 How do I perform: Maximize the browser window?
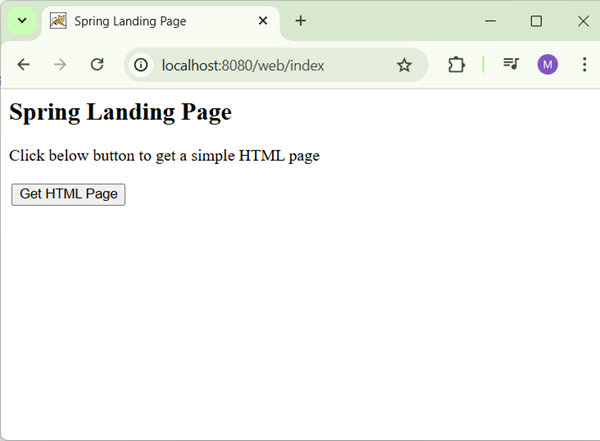click(x=536, y=21)
